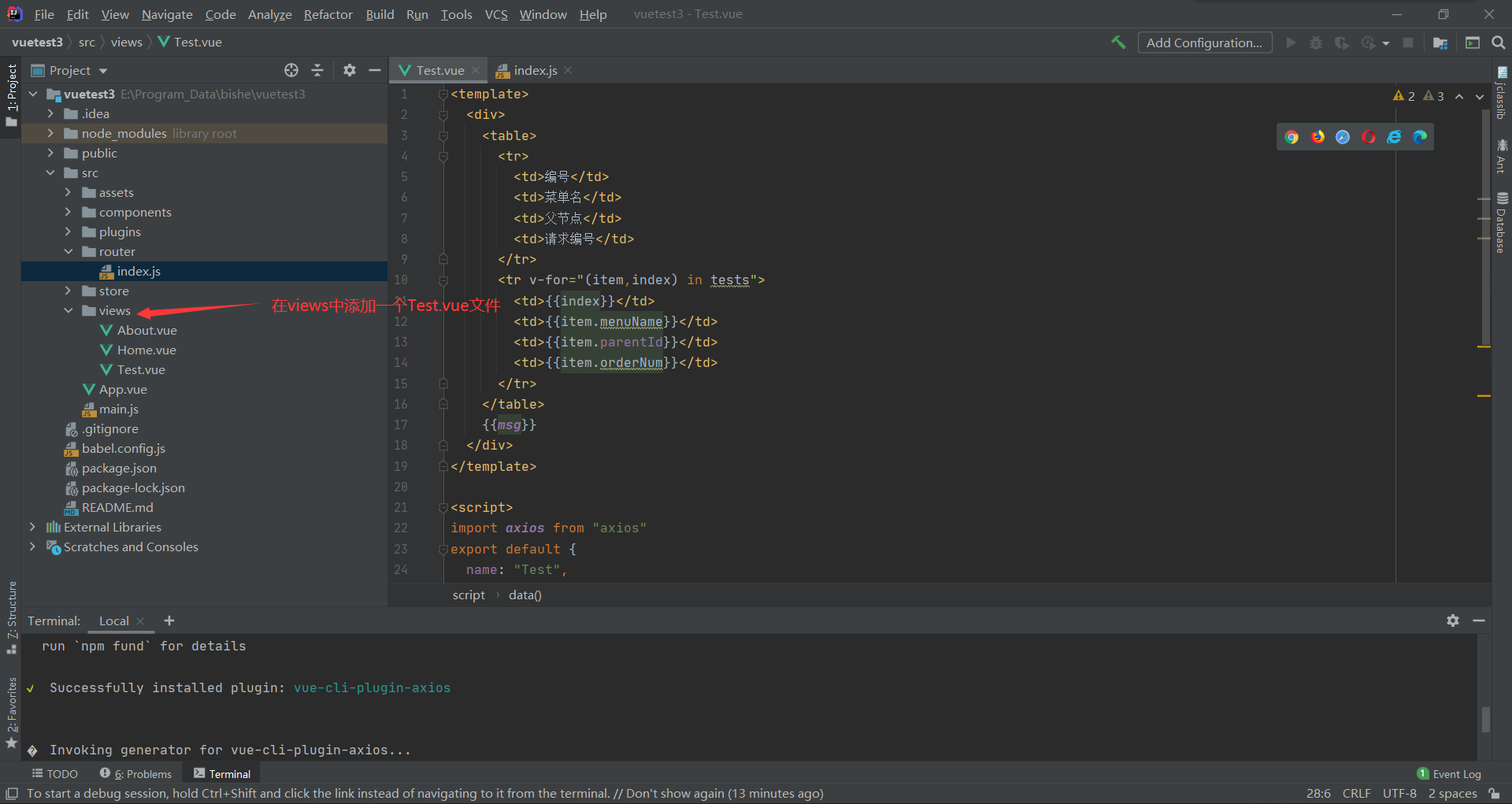Screen dimensions: 1512x804
Task: Open the Navigate menu
Action: pos(167,14)
